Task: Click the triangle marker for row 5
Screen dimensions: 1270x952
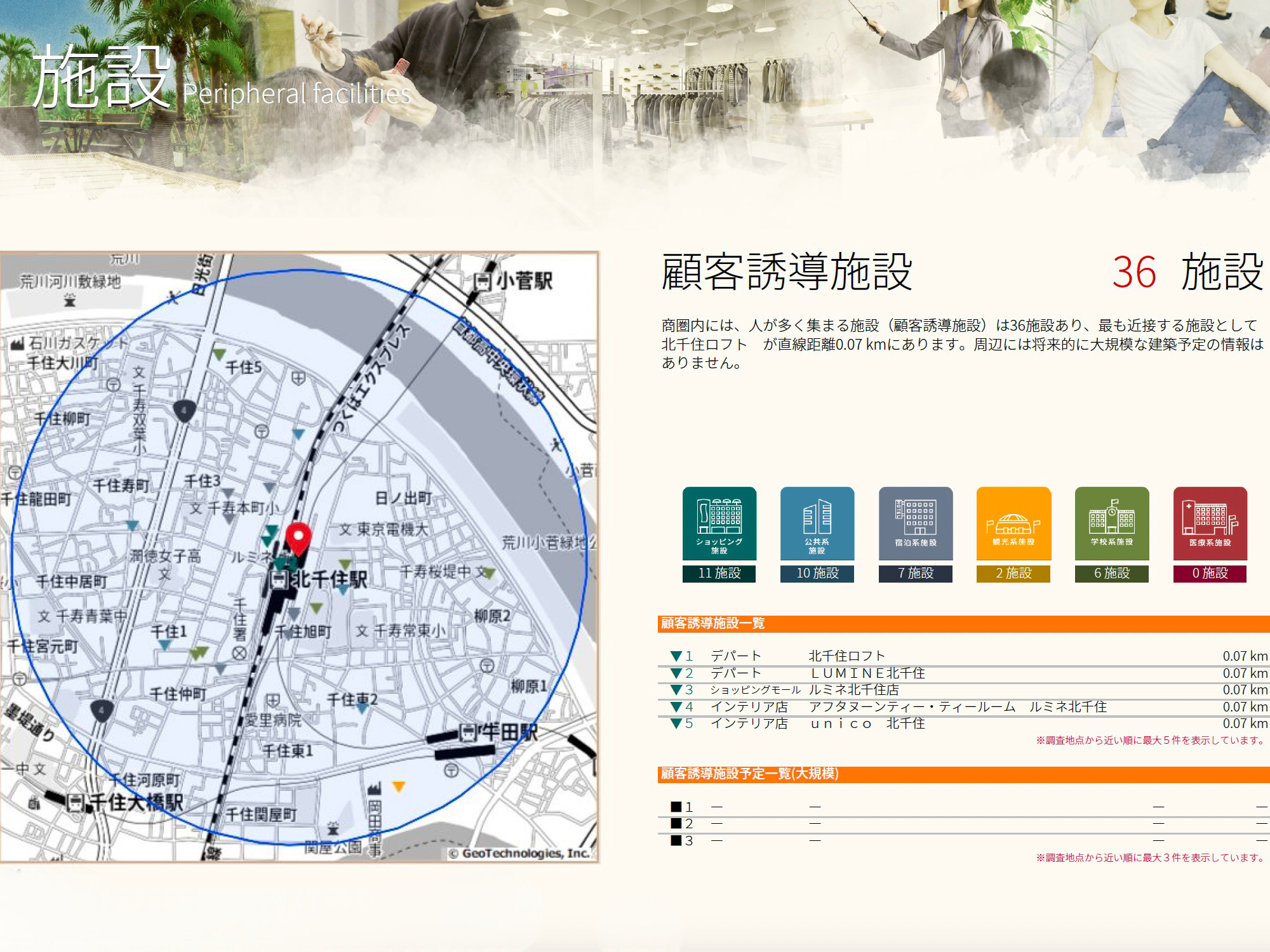Action: (676, 724)
